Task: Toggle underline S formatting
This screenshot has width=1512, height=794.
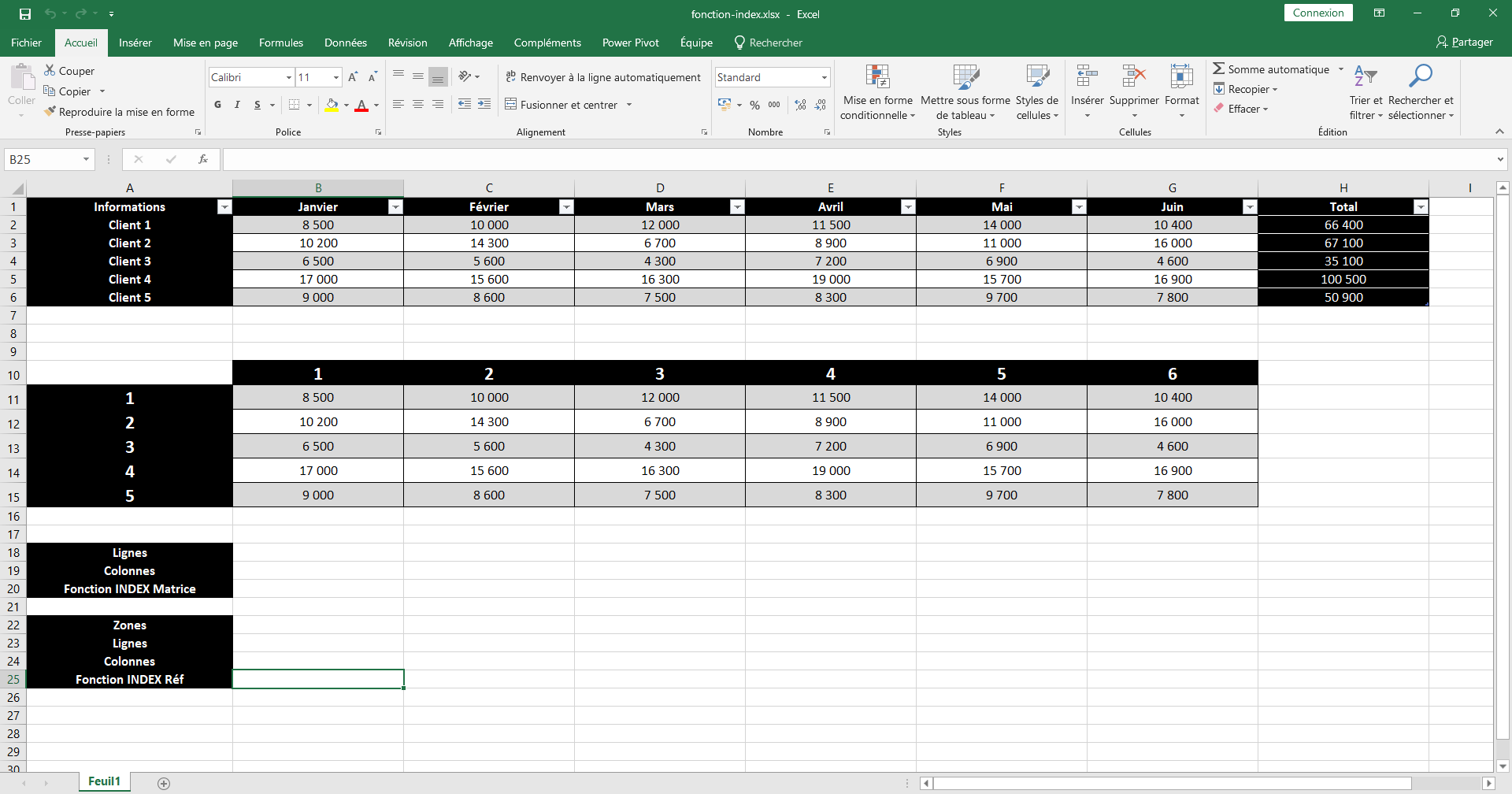Action: (x=257, y=105)
